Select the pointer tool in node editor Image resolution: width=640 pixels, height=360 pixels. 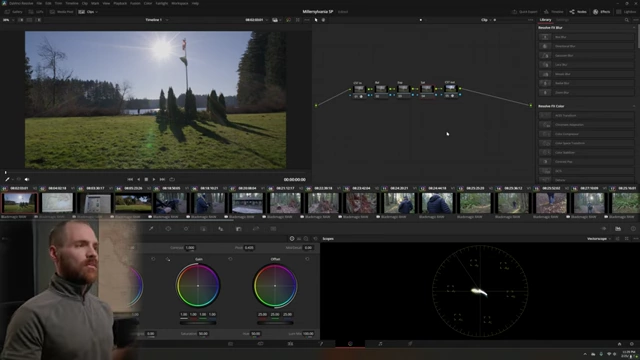tap(316, 20)
